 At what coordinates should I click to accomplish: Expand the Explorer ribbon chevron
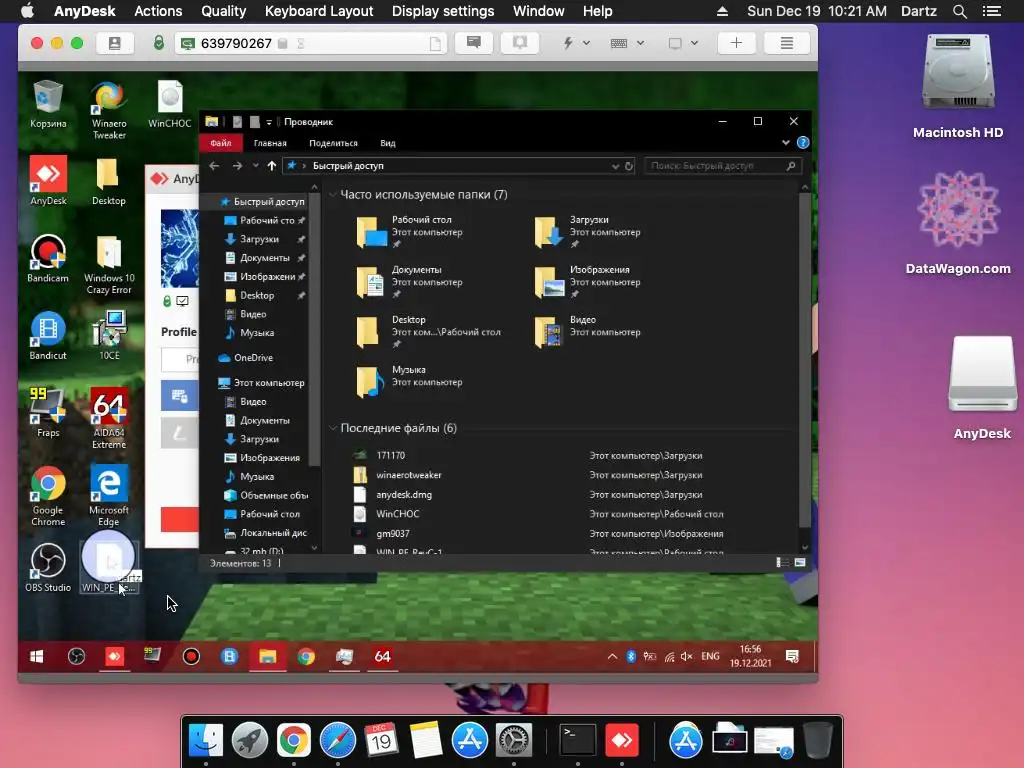click(786, 142)
